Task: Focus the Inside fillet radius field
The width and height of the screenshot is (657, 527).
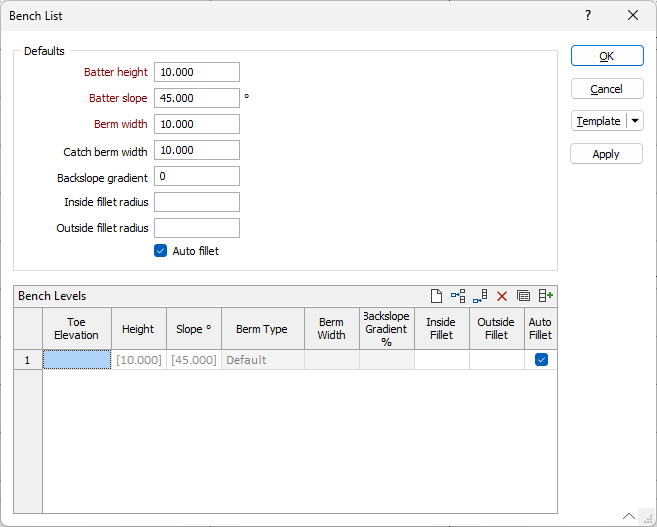Action: tap(197, 202)
